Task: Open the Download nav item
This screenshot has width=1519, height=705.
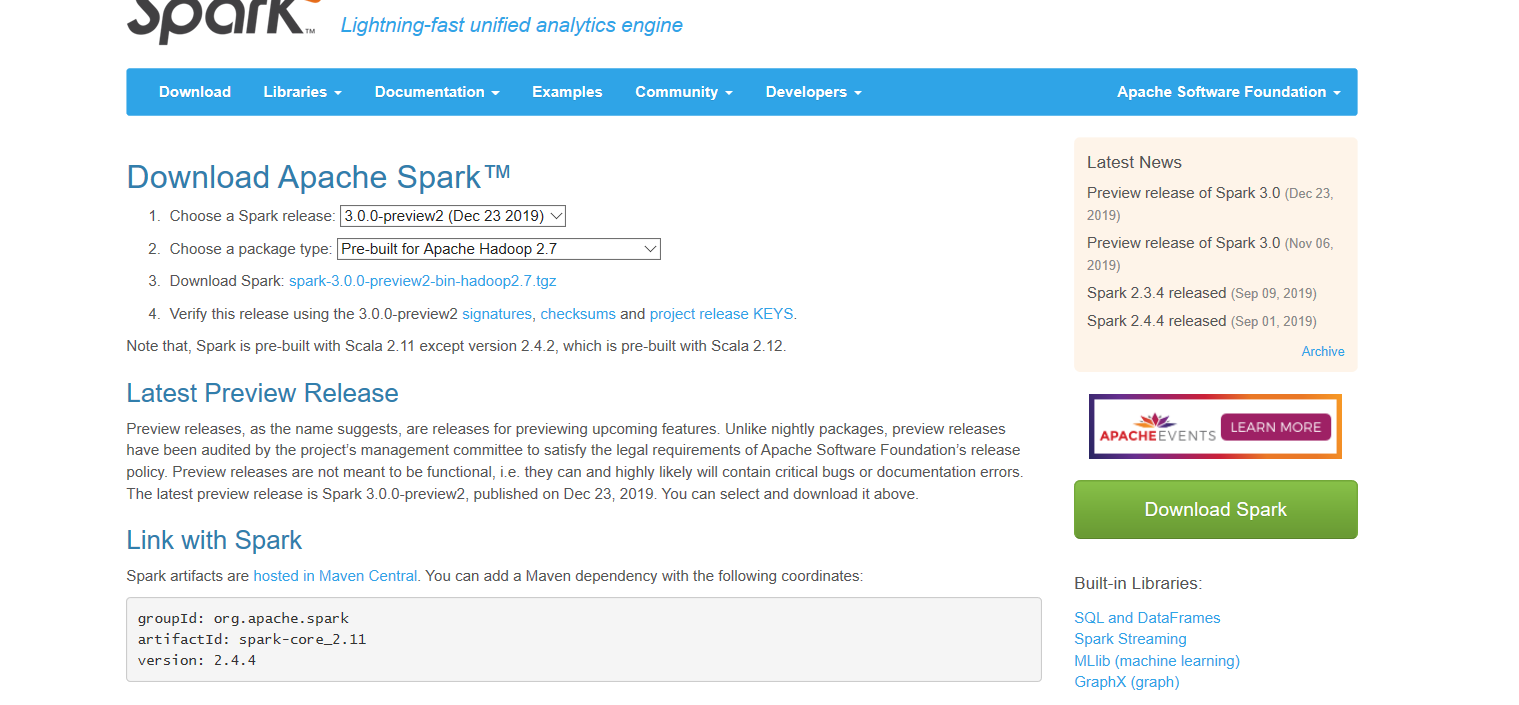Action: click(195, 92)
